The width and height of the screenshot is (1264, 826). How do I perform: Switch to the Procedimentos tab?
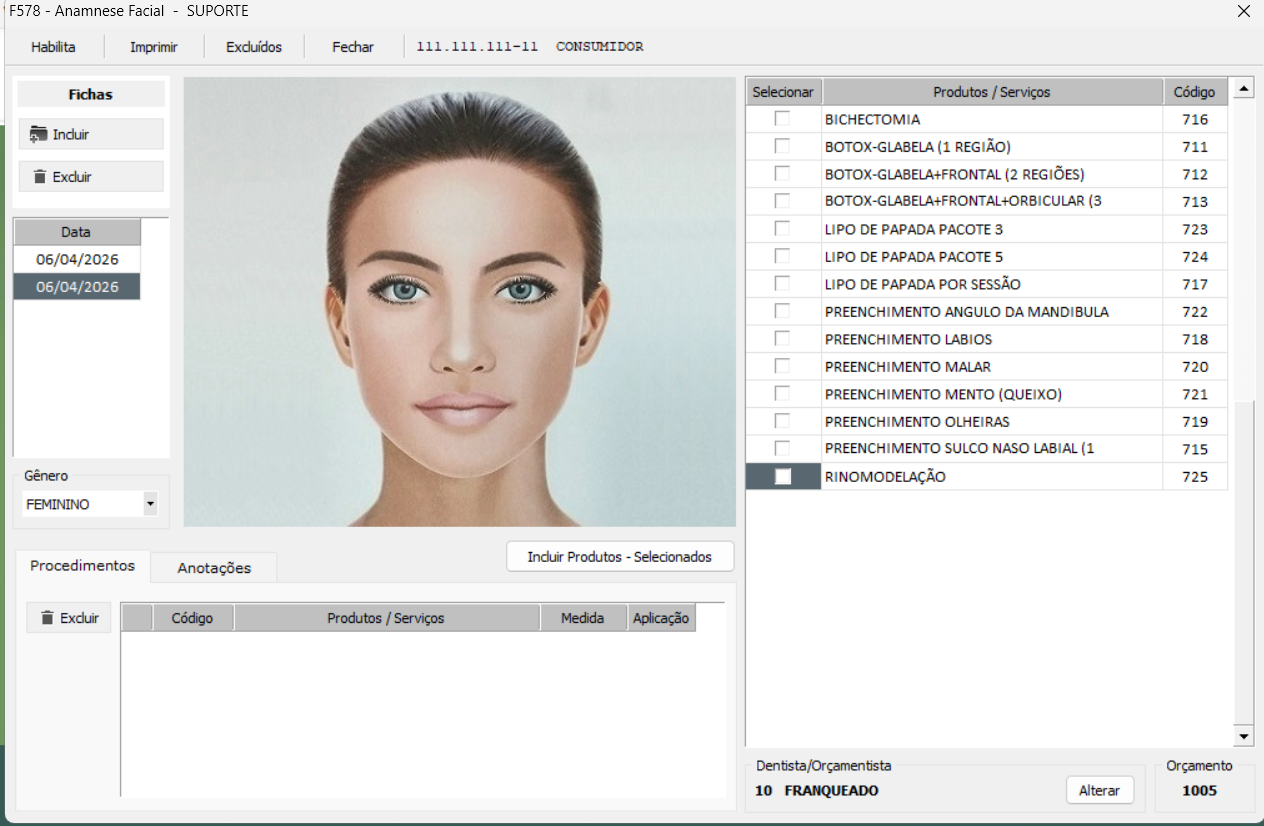[82, 566]
